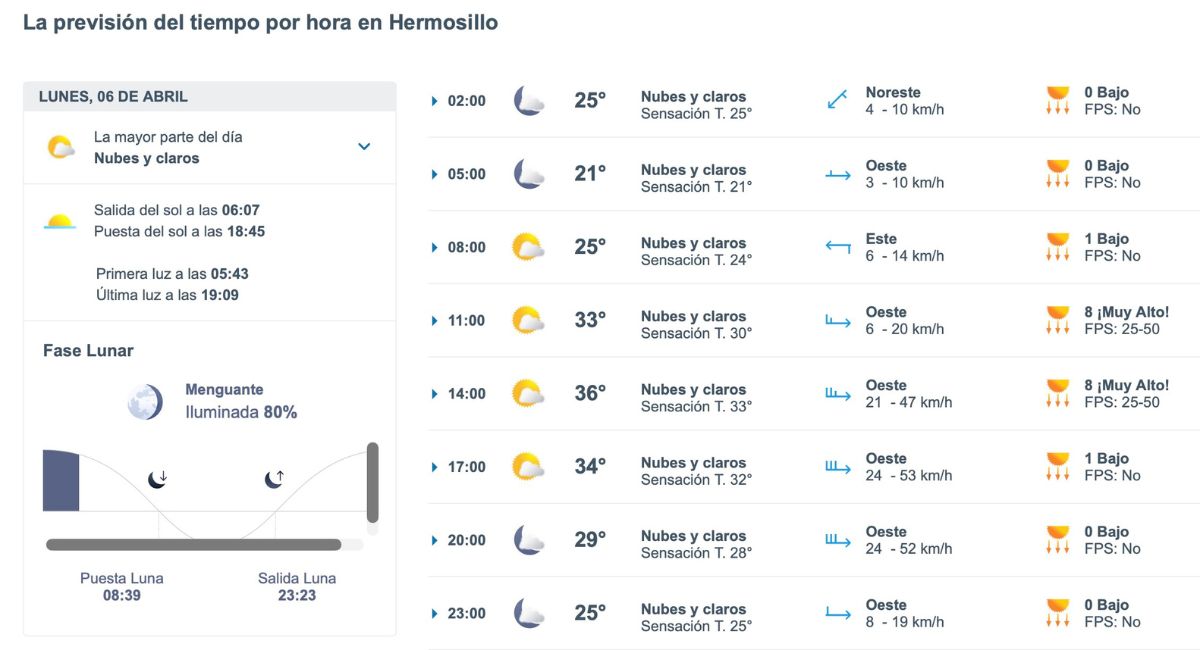This screenshot has width=1200, height=650.
Task: Open the day summary chevron dropdown
Action: [x=364, y=145]
